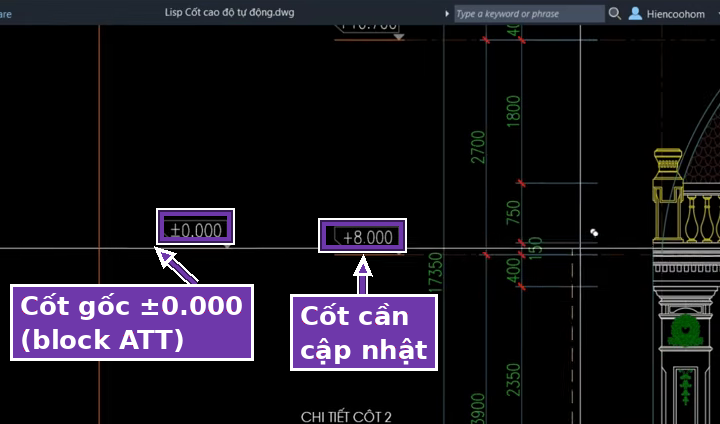The image size is (720, 424).
Task: Click the search magnifier icon
Action: click(614, 14)
